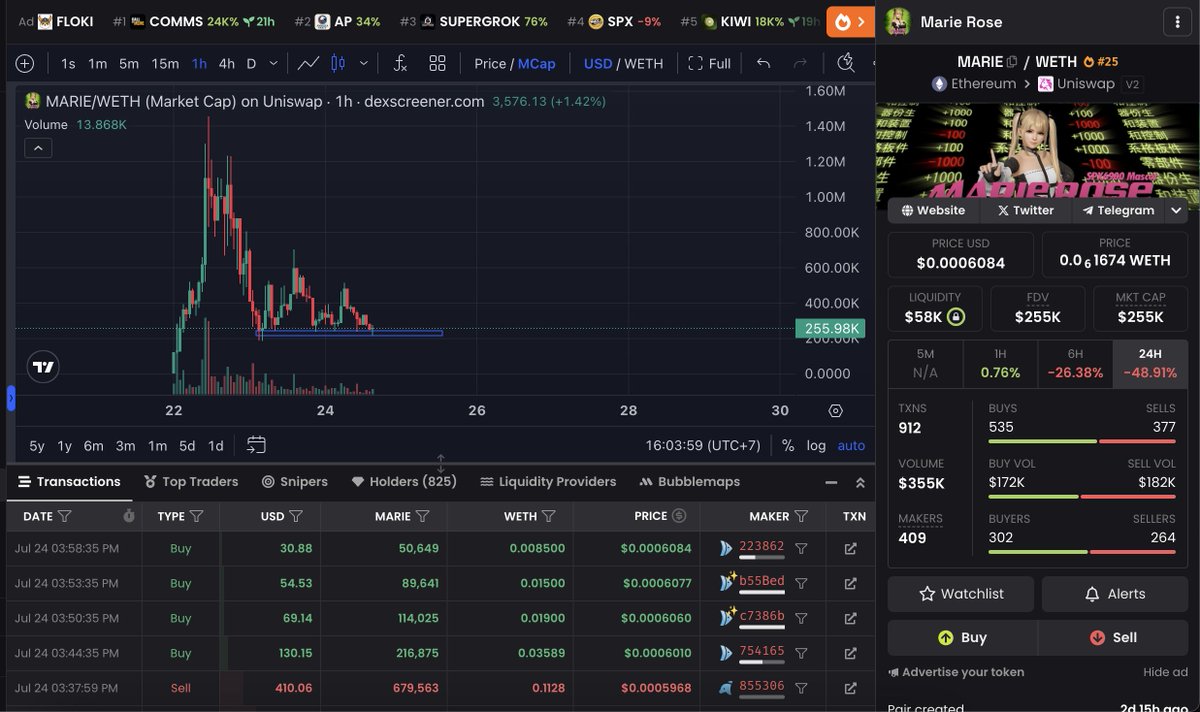Filter transactions by maker column
Viewport: 1200px width, 712px height.
801,516
